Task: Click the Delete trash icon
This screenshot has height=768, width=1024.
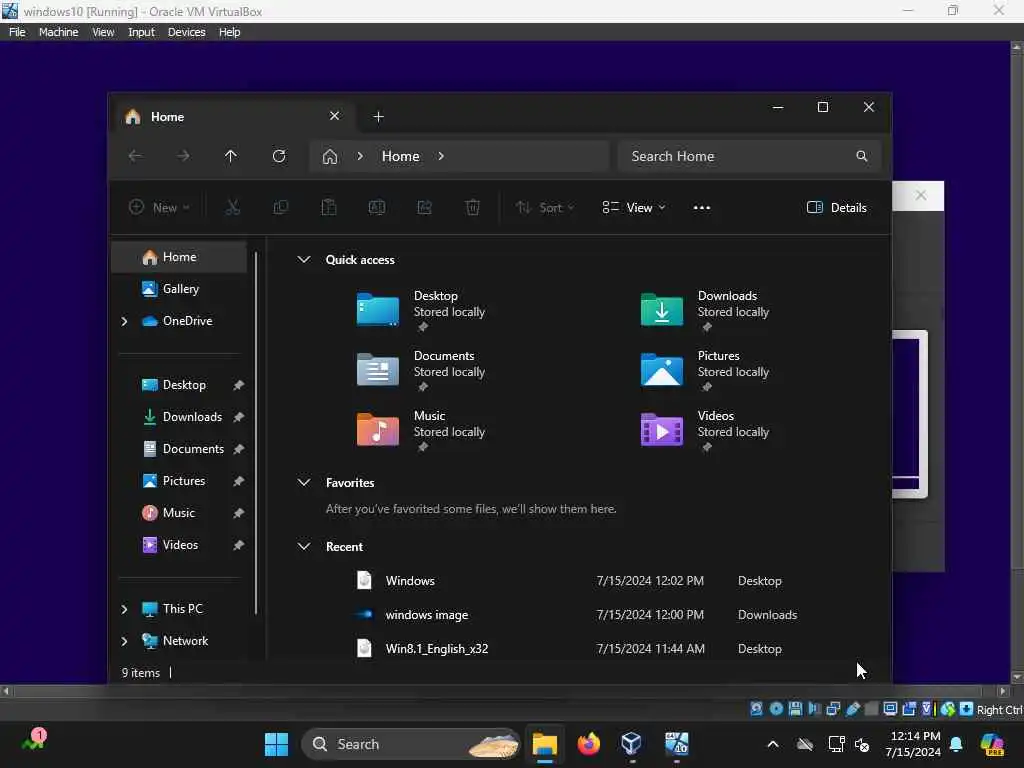Action: 473,208
